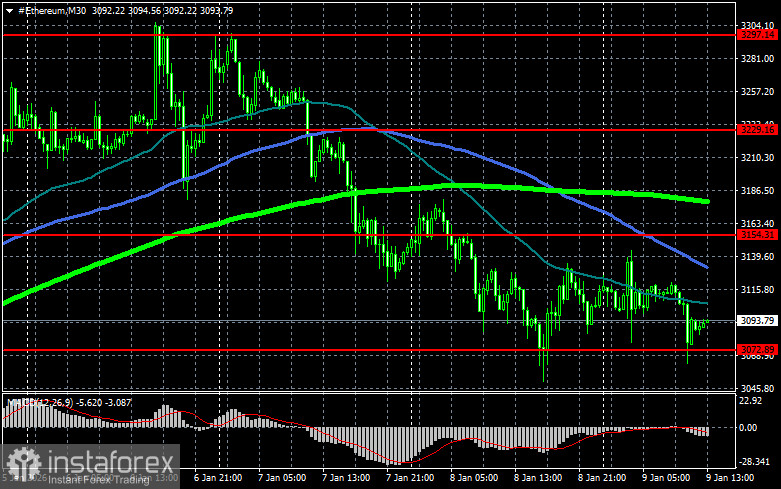Select the 3304.10 price scale value
This screenshot has width=781, height=489.
tap(757, 25)
